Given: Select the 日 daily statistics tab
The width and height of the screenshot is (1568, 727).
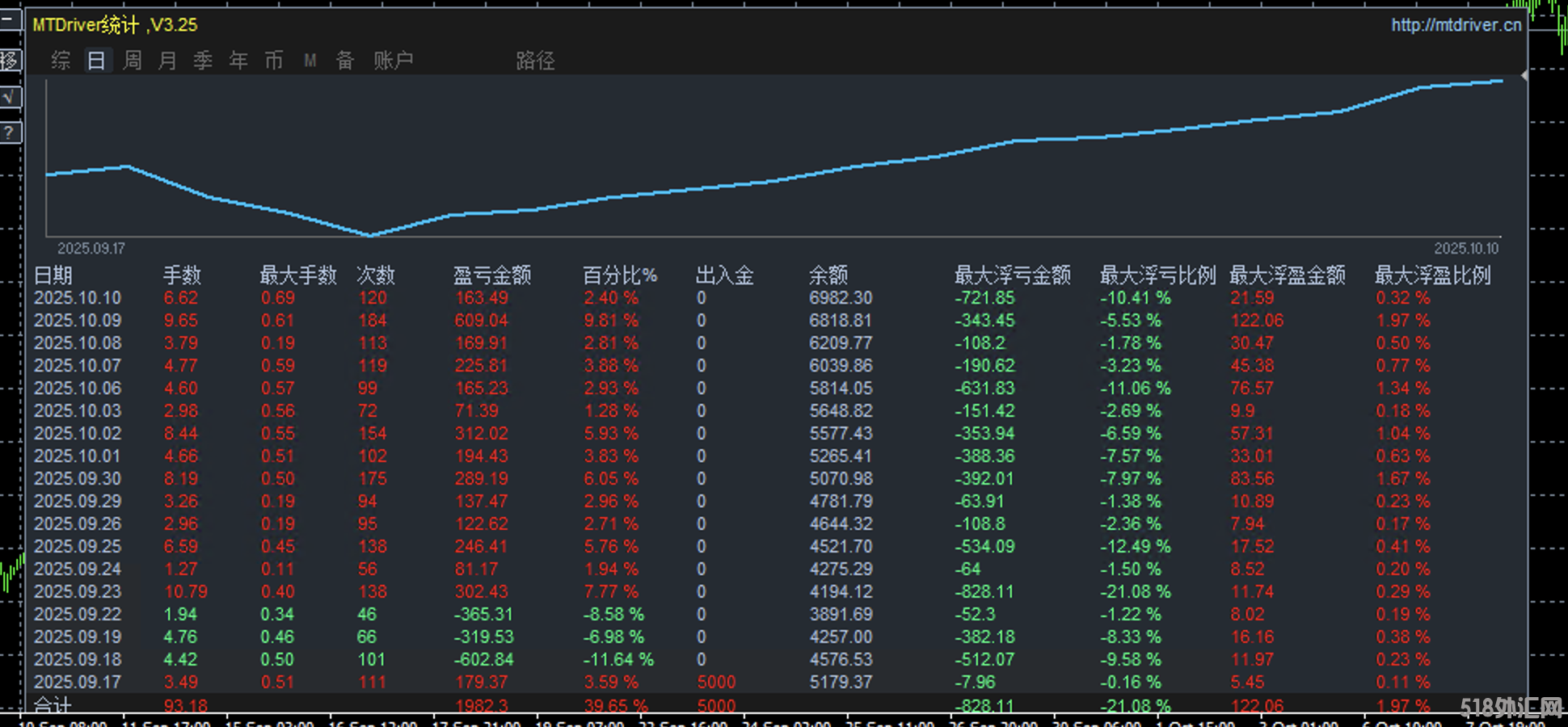Looking at the screenshot, I should coord(96,61).
